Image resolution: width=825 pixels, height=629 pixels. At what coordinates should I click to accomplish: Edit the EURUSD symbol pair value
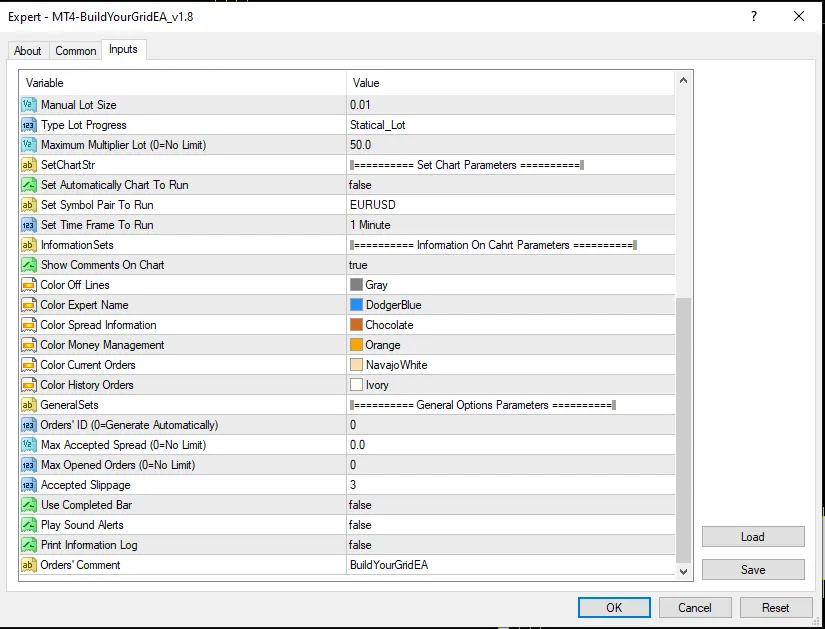(510, 205)
